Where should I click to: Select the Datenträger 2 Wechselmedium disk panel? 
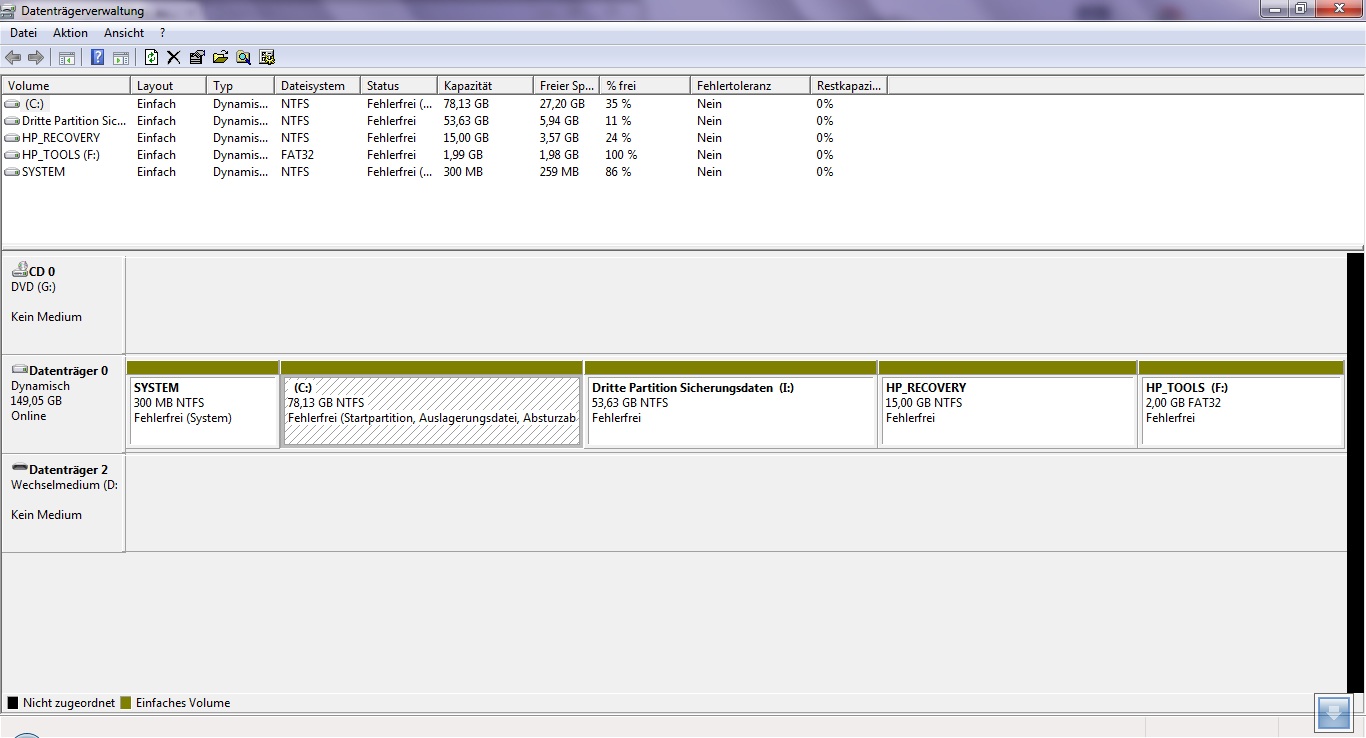point(63,502)
